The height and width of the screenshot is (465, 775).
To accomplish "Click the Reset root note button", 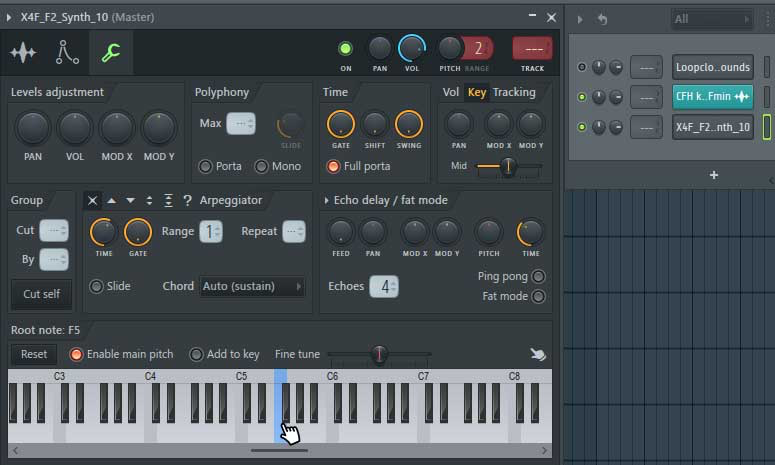I will (x=34, y=354).
